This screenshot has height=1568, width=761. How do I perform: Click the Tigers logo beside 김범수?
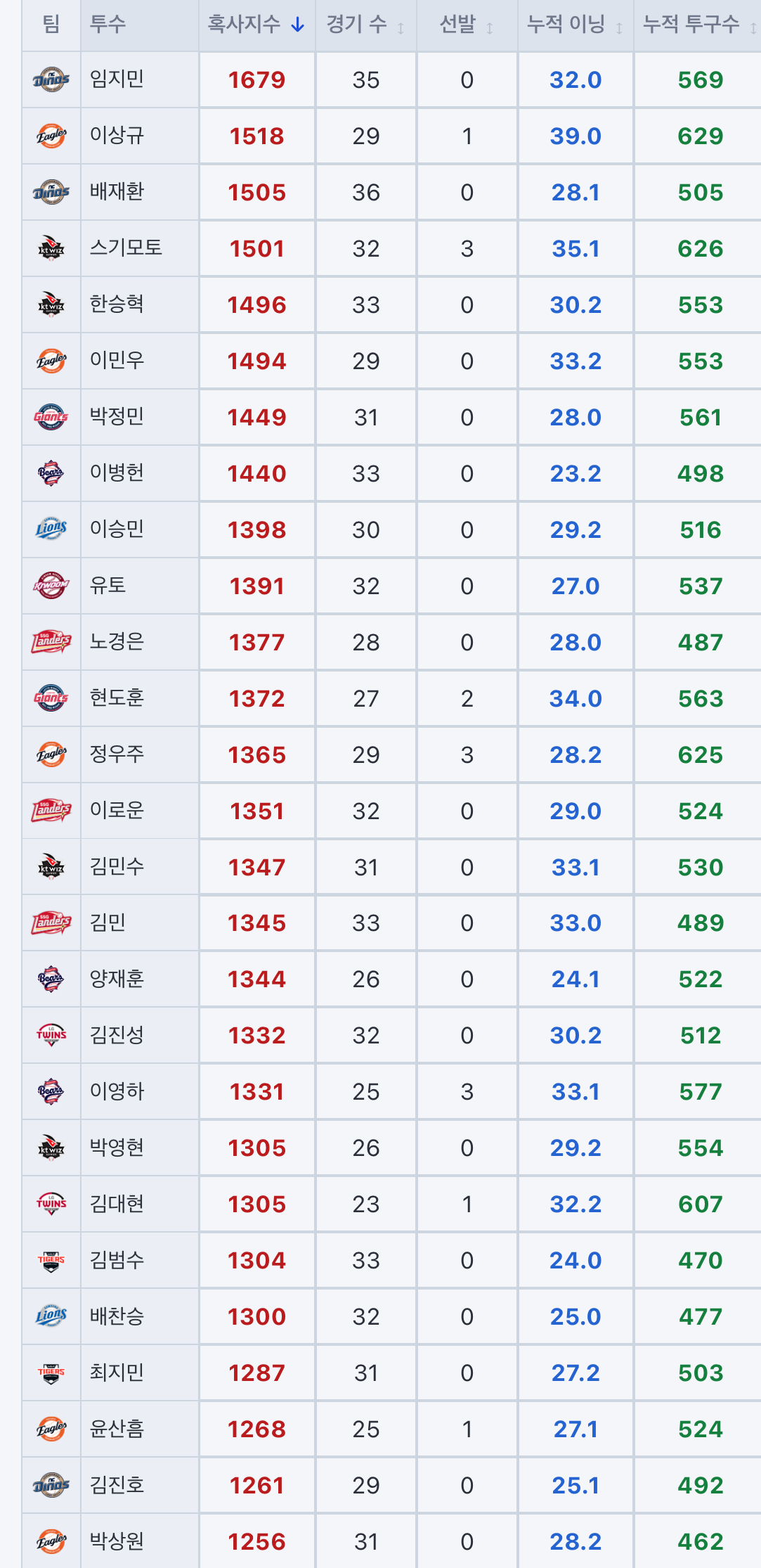pos(51,1260)
